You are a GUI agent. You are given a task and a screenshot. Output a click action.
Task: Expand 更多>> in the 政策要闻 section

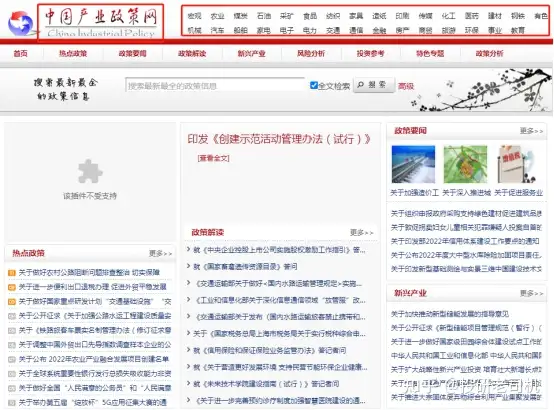coord(531,131)
